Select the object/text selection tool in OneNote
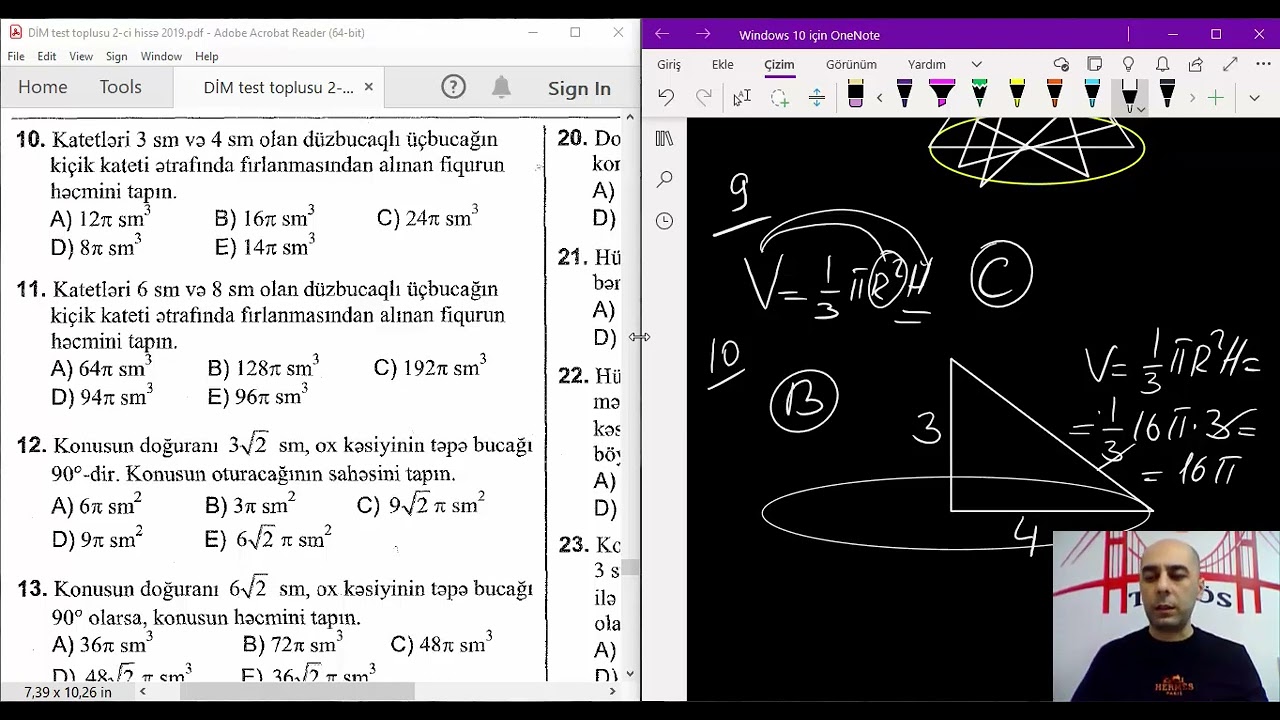Viewport: 1280px width, 720px height. coord(742,97)
